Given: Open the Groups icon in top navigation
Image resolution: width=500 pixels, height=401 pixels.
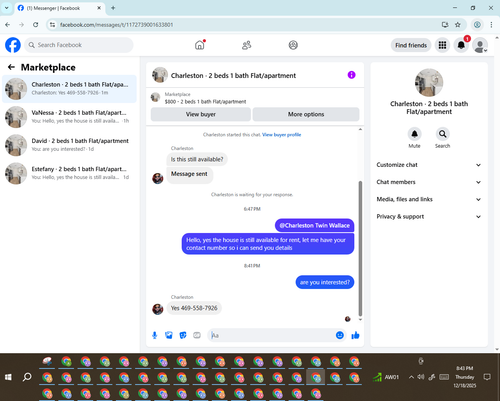Looking at the screenshot, I should pos(293,45).
